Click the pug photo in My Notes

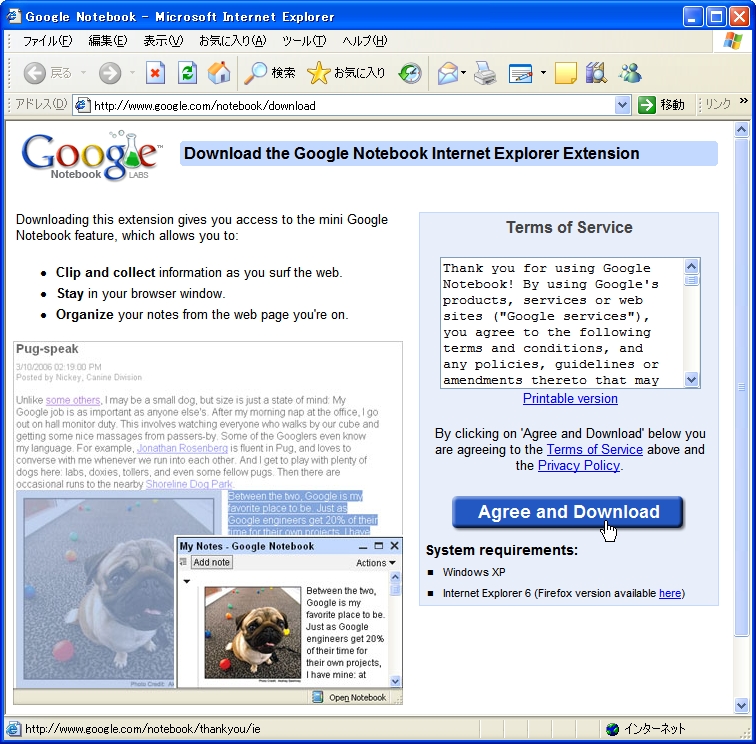point(252,633)
